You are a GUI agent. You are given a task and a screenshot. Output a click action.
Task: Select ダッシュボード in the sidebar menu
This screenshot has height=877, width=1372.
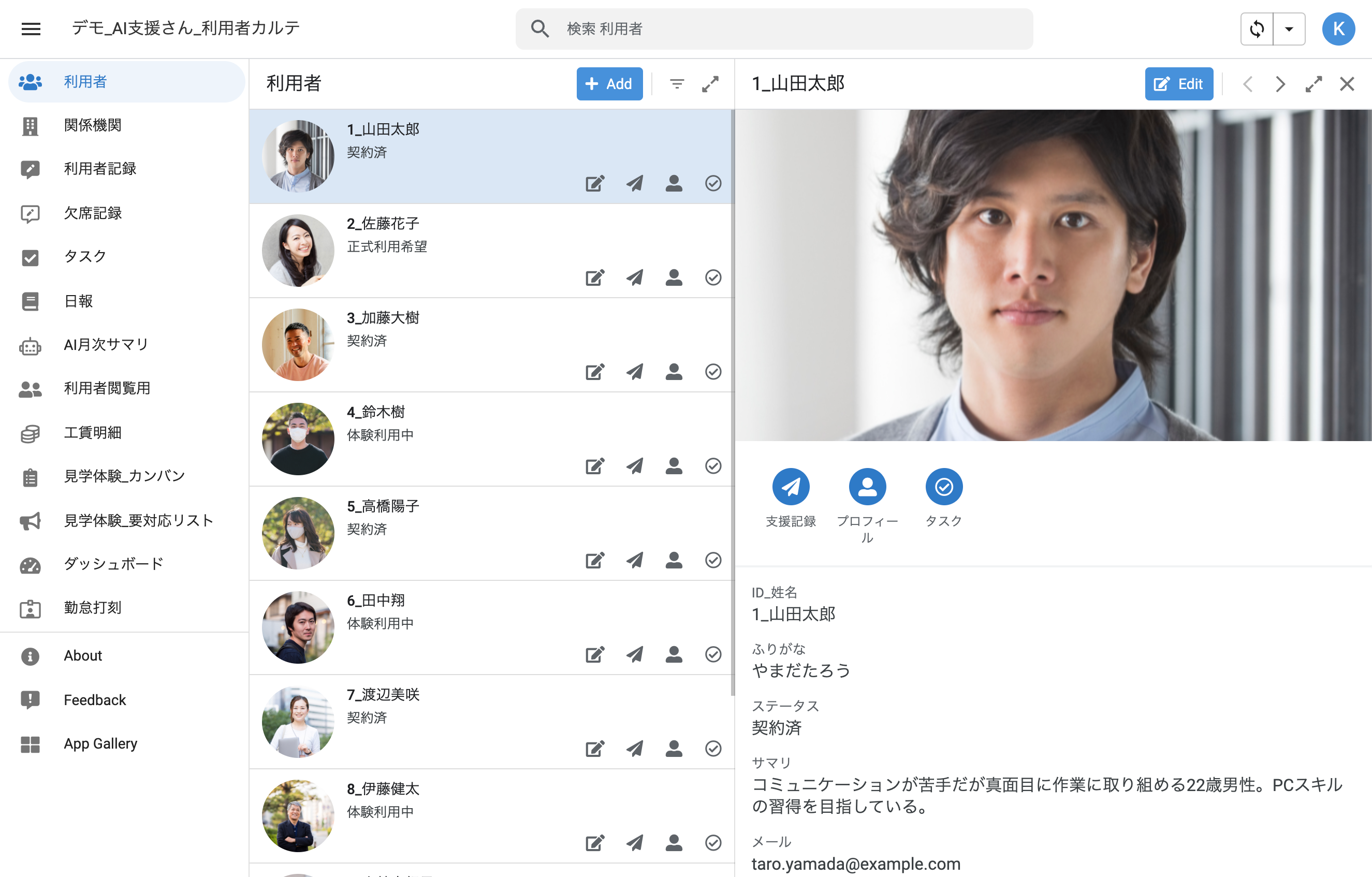(x=113, y=564)
